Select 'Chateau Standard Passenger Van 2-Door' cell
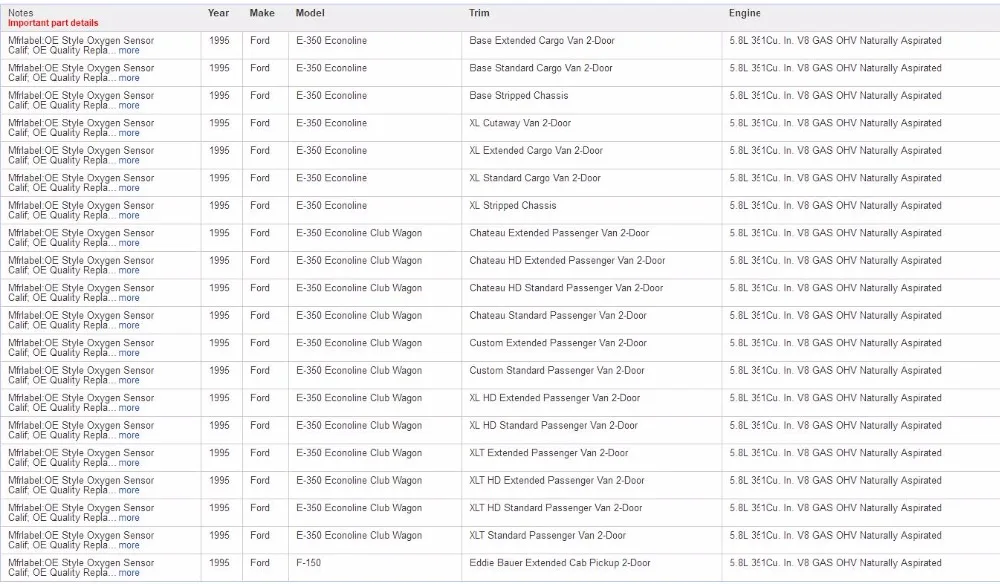 click(x=558, y=315)
